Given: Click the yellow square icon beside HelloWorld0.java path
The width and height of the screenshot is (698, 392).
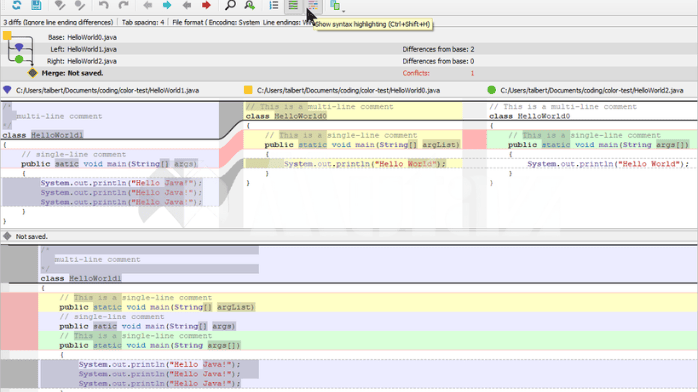Looking at the screenshot, I should (x=248, y=90).
